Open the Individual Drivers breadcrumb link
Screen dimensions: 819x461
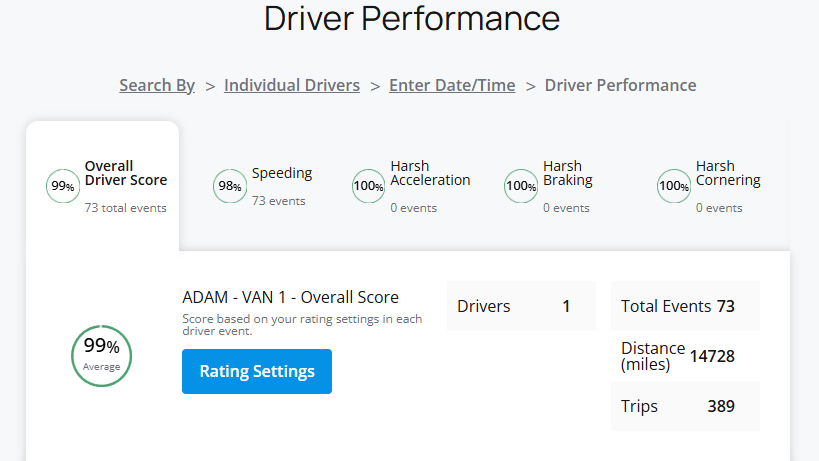point(292,85)
